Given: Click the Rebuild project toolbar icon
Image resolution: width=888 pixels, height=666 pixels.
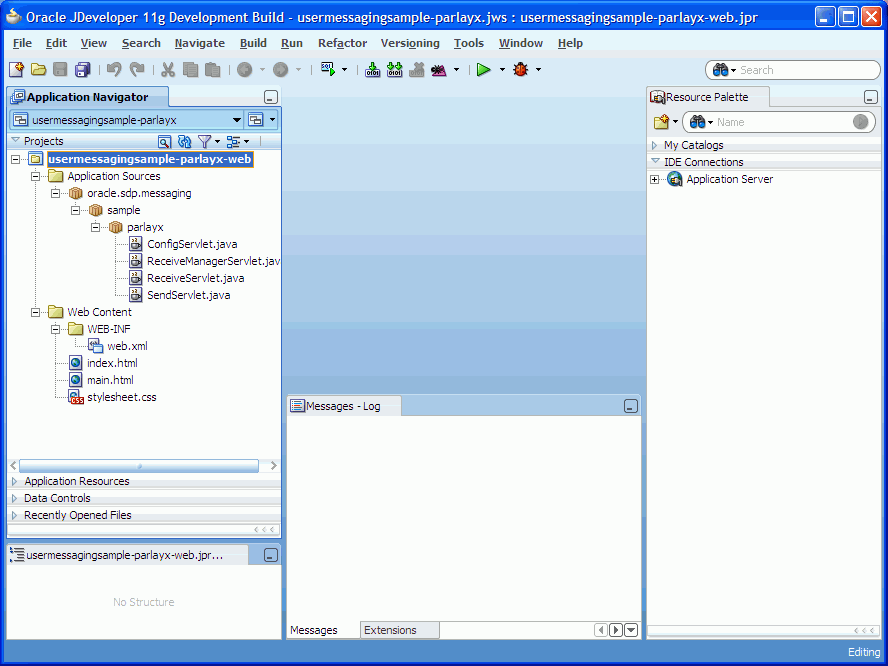Looking at the screenshot, I should tap(395, 70).
